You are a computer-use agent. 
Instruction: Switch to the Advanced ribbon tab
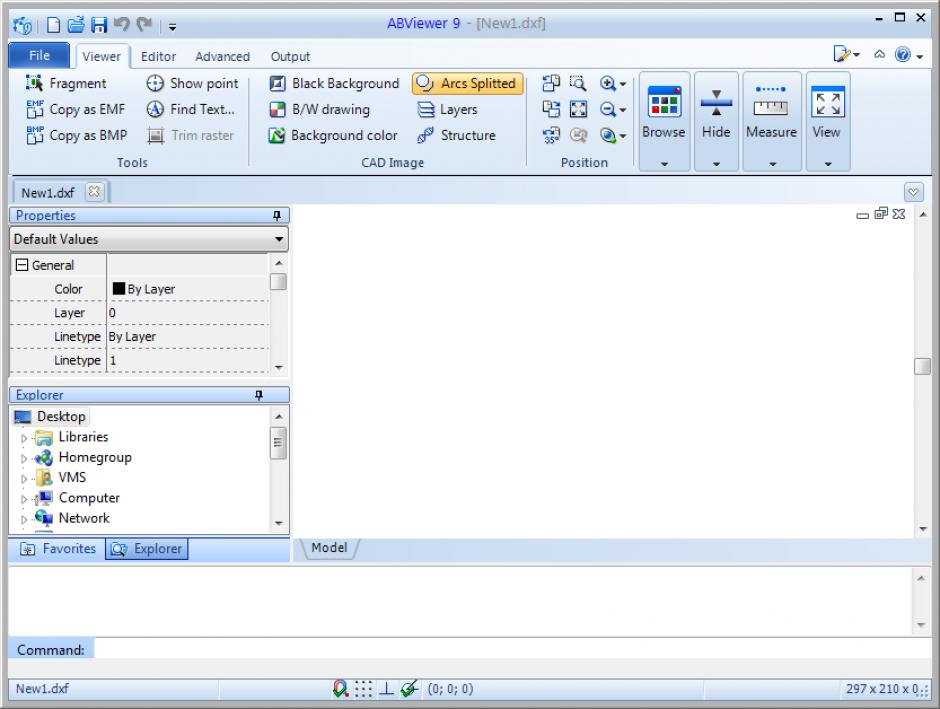222,56
